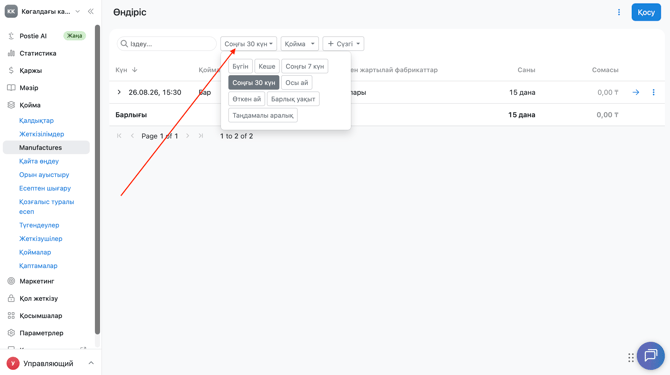This screenshot has height=375, width=670.
Task: Click the Саны column header
Action: pos(526,70)
